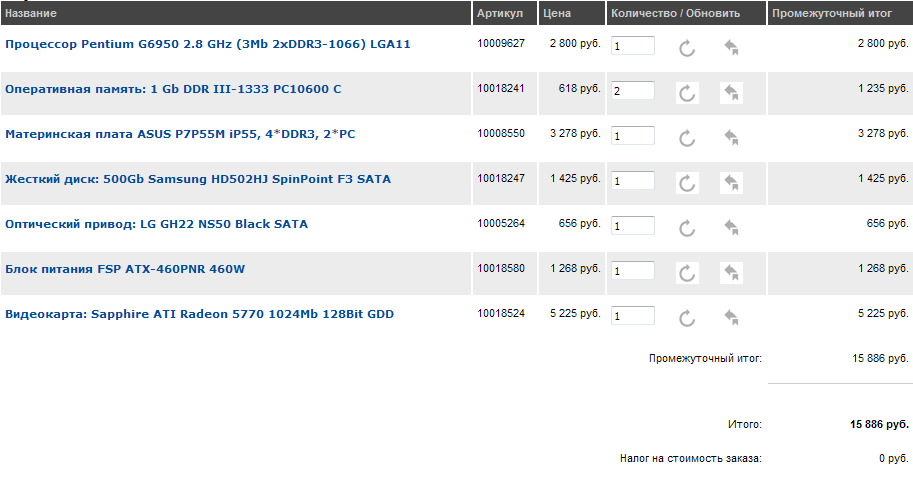
Task: Click quantity field for DDR III-1333 memory
Action: (632, 91)
